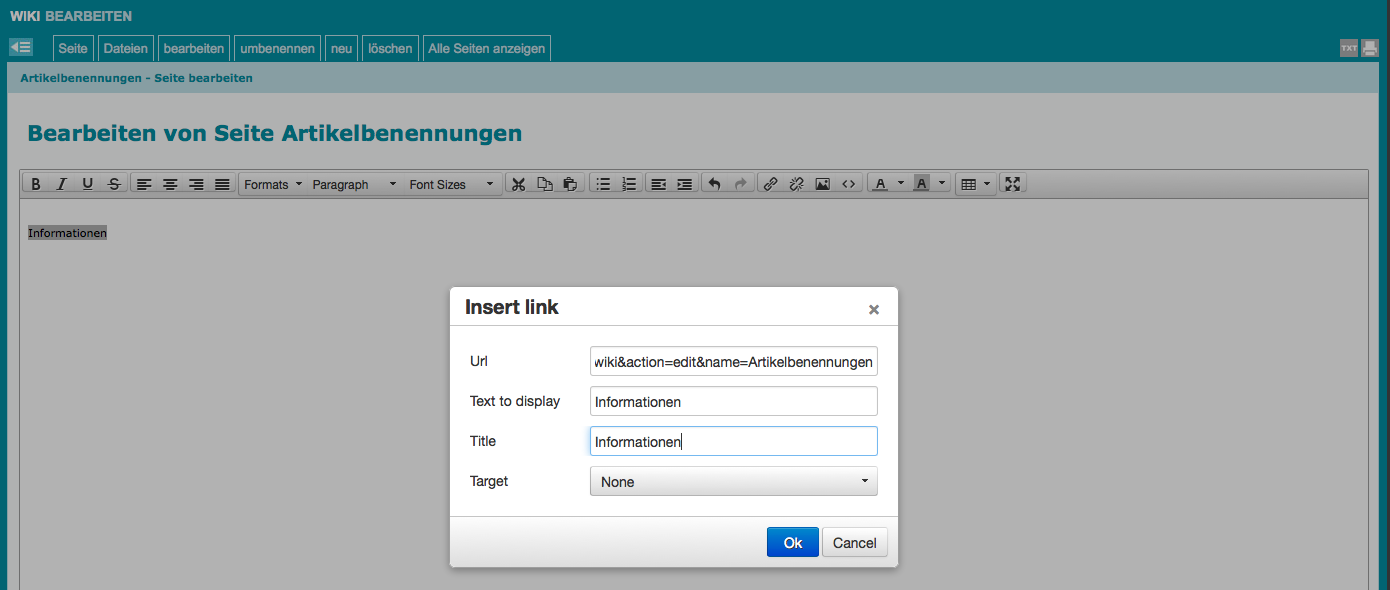
Task: Open the Font Sizes dropdown
Action: (x=451, y=184)
